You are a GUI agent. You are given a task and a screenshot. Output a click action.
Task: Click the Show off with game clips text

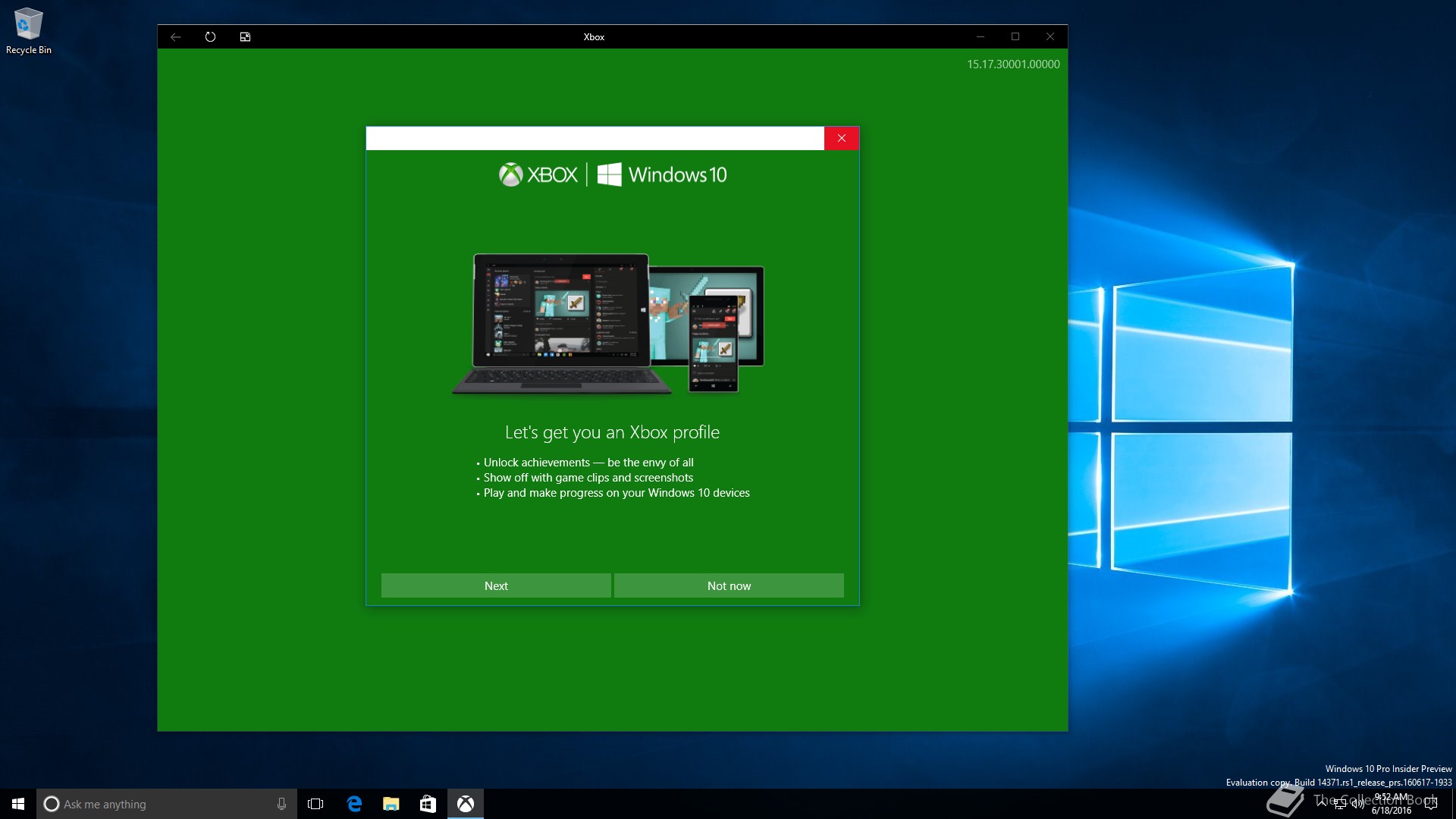point(588,478)
